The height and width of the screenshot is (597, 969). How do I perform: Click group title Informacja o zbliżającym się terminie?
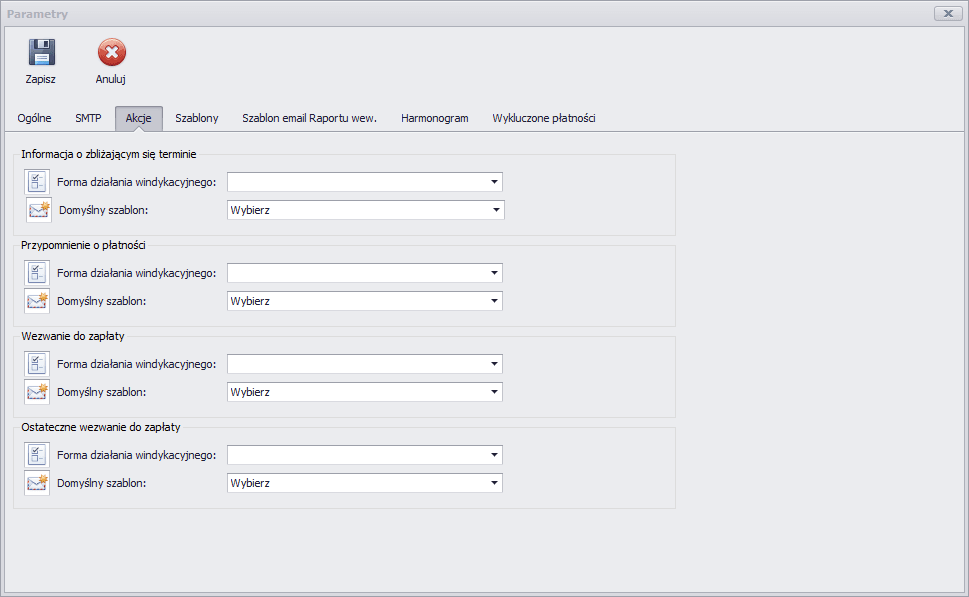pyautogui.click(x=109, y=154)
